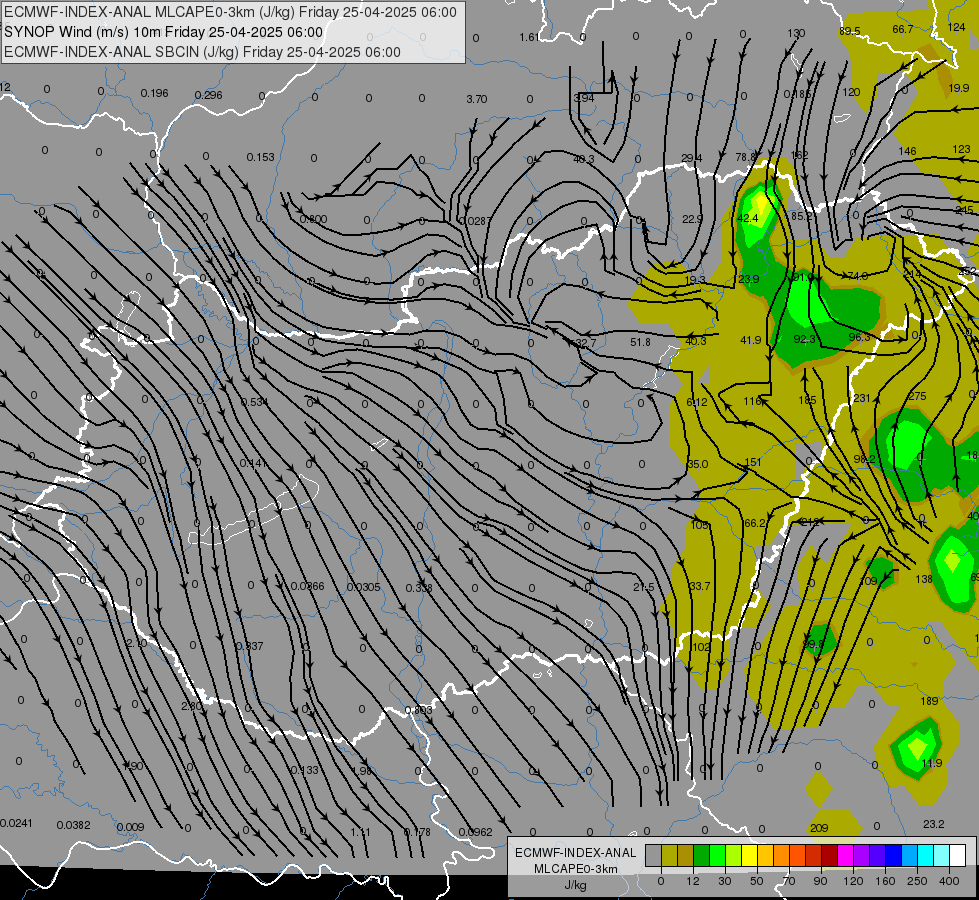This screenshot has height=900, width=979.
Task: Click the map value 22.9
Action: pos(692,219)
